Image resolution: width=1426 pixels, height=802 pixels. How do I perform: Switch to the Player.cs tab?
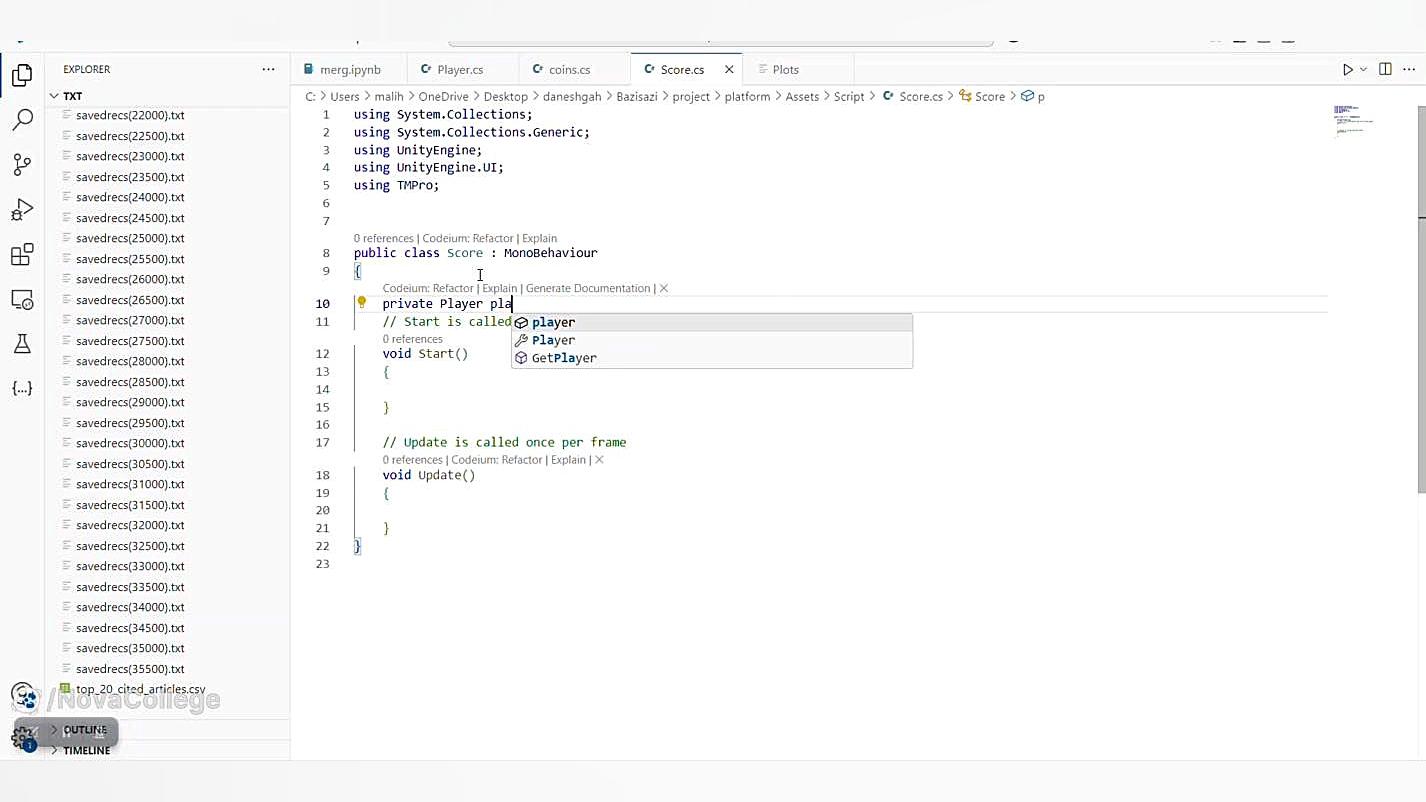tap(460, 69)
